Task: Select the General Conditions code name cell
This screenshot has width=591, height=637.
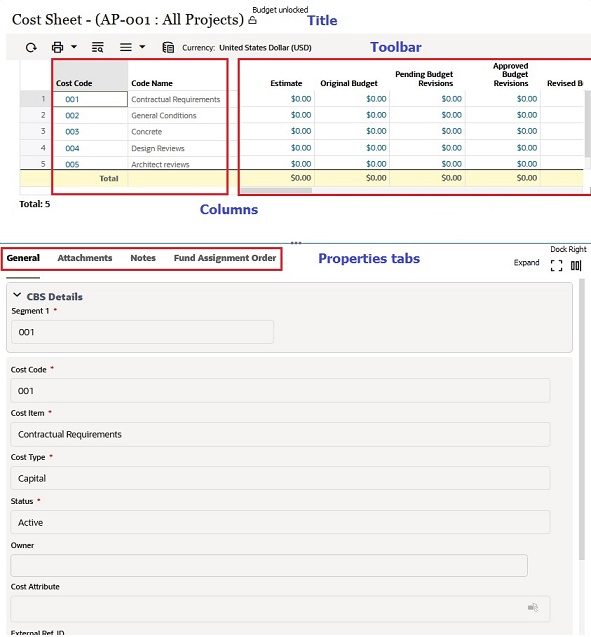Action: click(x=177, y=115)
